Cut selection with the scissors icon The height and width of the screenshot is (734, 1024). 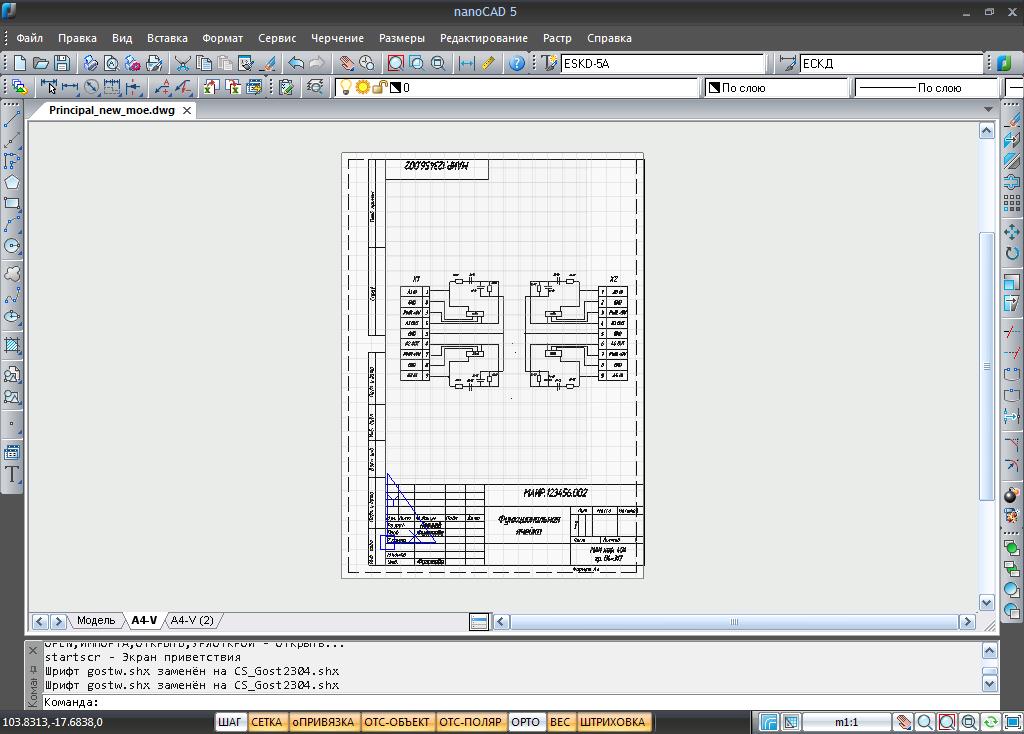pyautogui.click(x=183, y=63)
